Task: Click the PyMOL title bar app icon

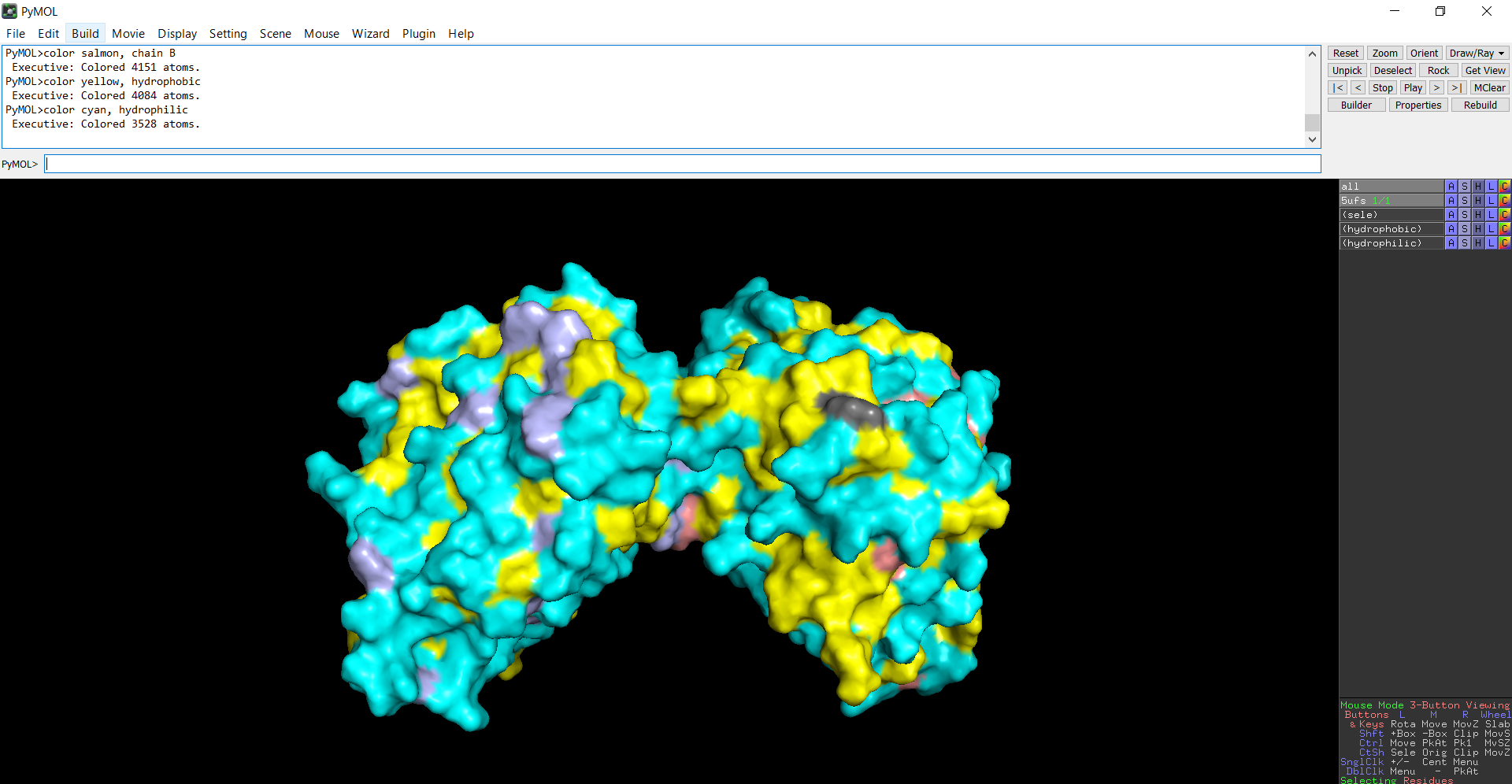Action: coord(9,11)
